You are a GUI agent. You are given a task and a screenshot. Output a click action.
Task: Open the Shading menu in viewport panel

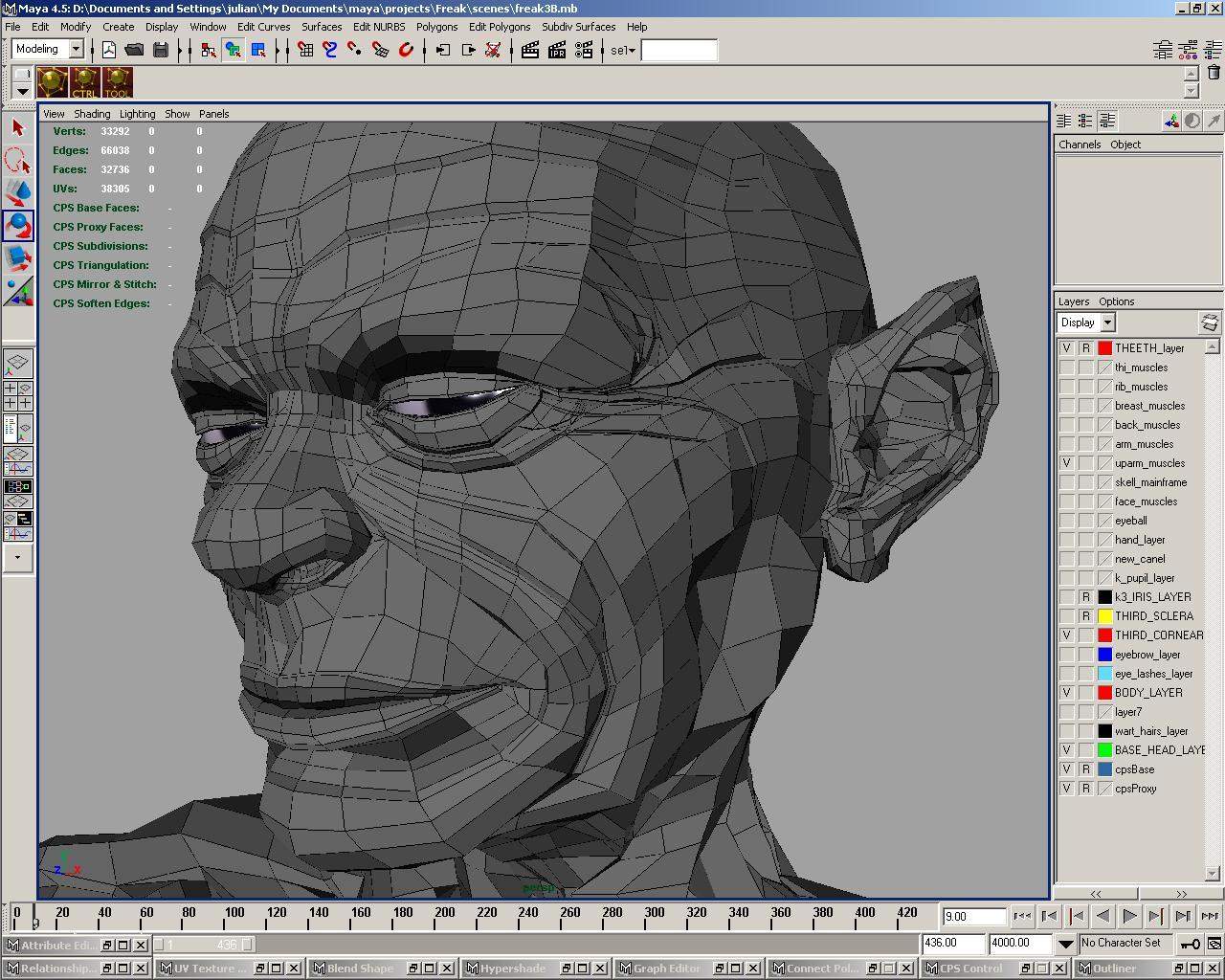point(92,113)
